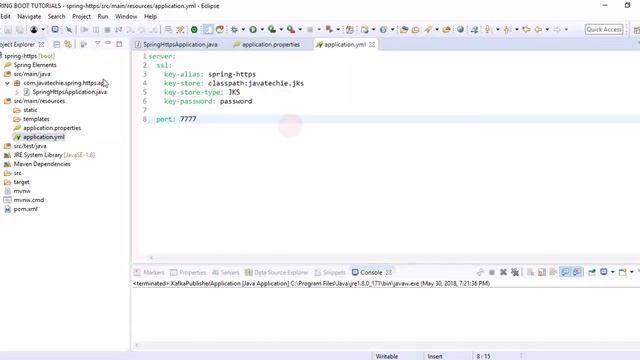Image resolution: width=640 pixels, height=360 pixels.
Task: Open profile avatar icon dropdown arrow
Action: (x=43, y=29)
